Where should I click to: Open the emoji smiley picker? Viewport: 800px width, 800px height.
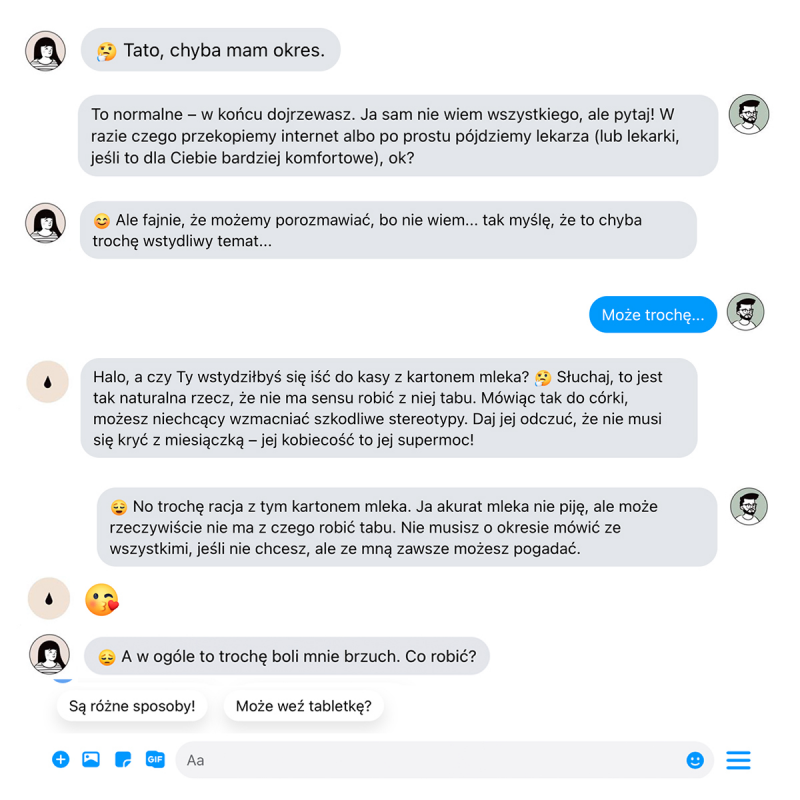click(x=695, y=761)
